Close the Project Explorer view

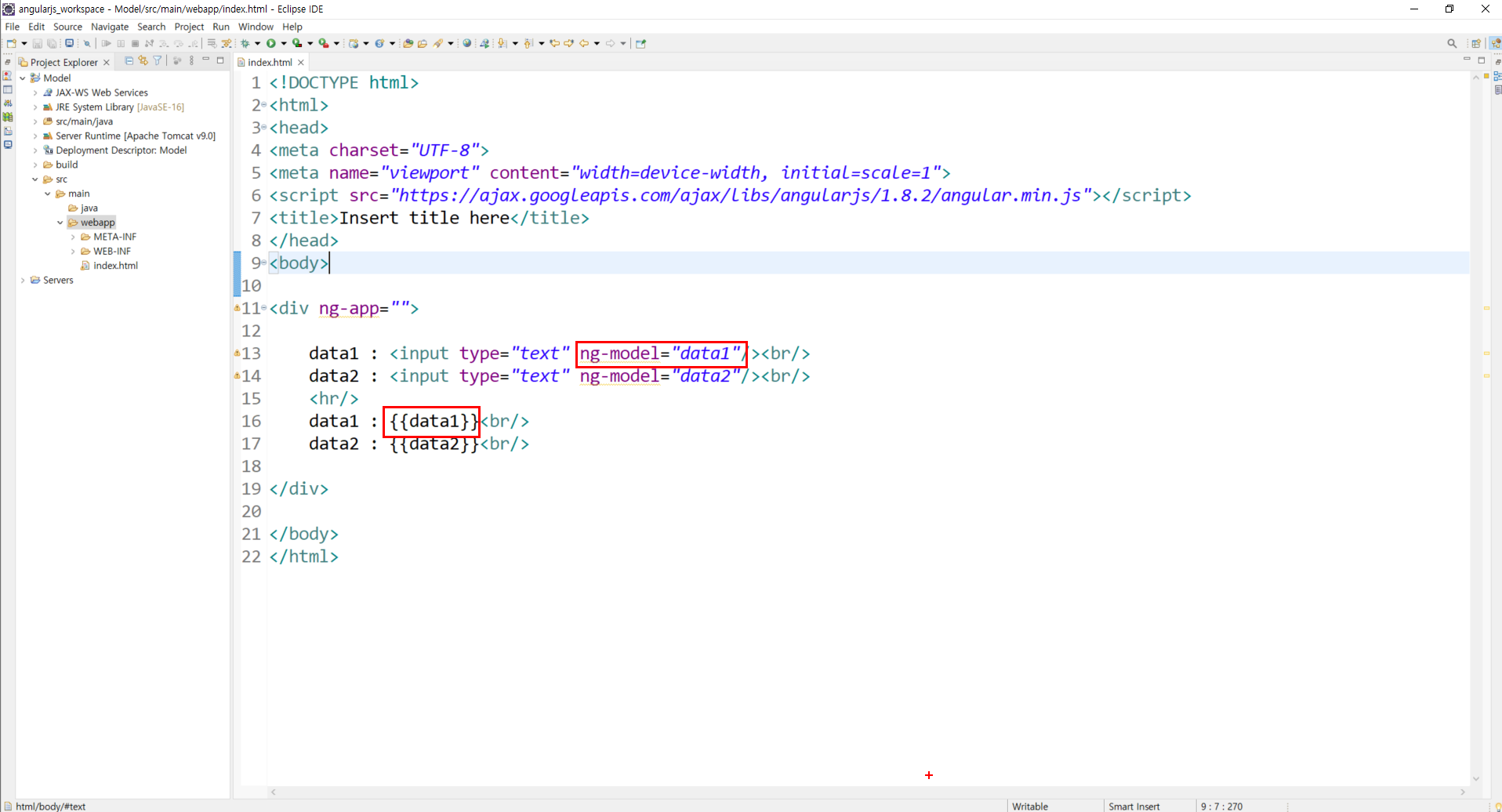(107, 62)
